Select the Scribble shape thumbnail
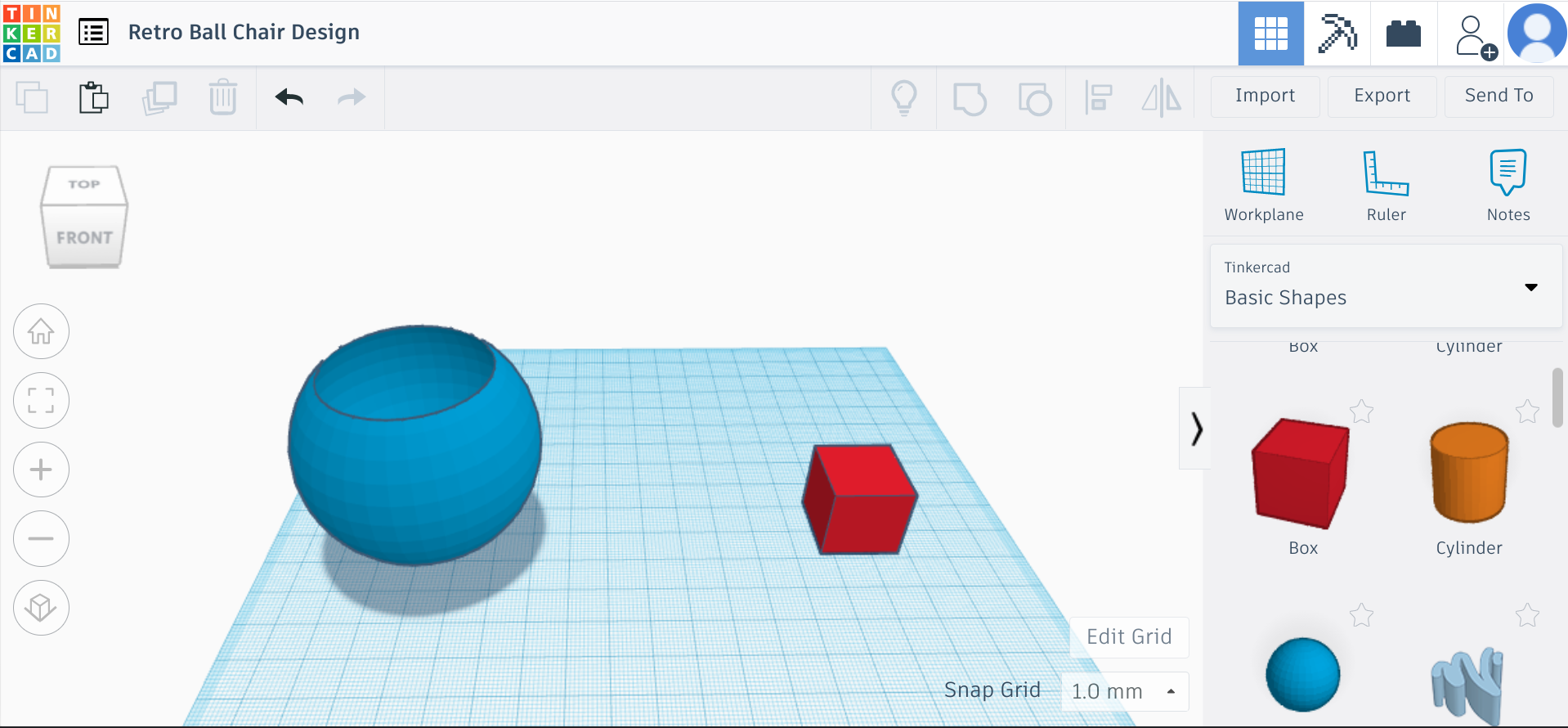This screenshot has width=1568, height=728. click(1468, 685)
